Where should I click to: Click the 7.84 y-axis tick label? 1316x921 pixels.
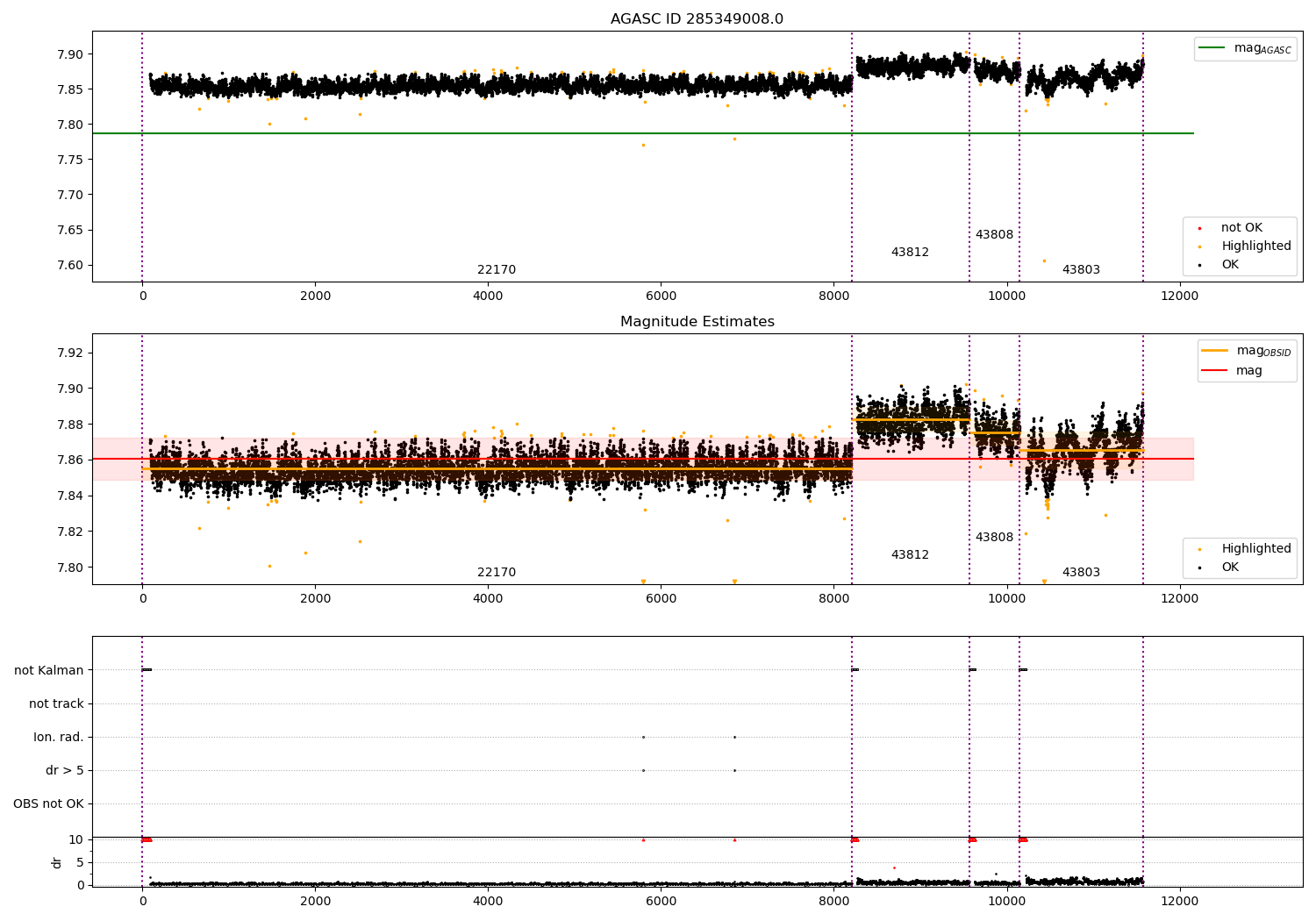pyautogui.click(x=69, y=496)
